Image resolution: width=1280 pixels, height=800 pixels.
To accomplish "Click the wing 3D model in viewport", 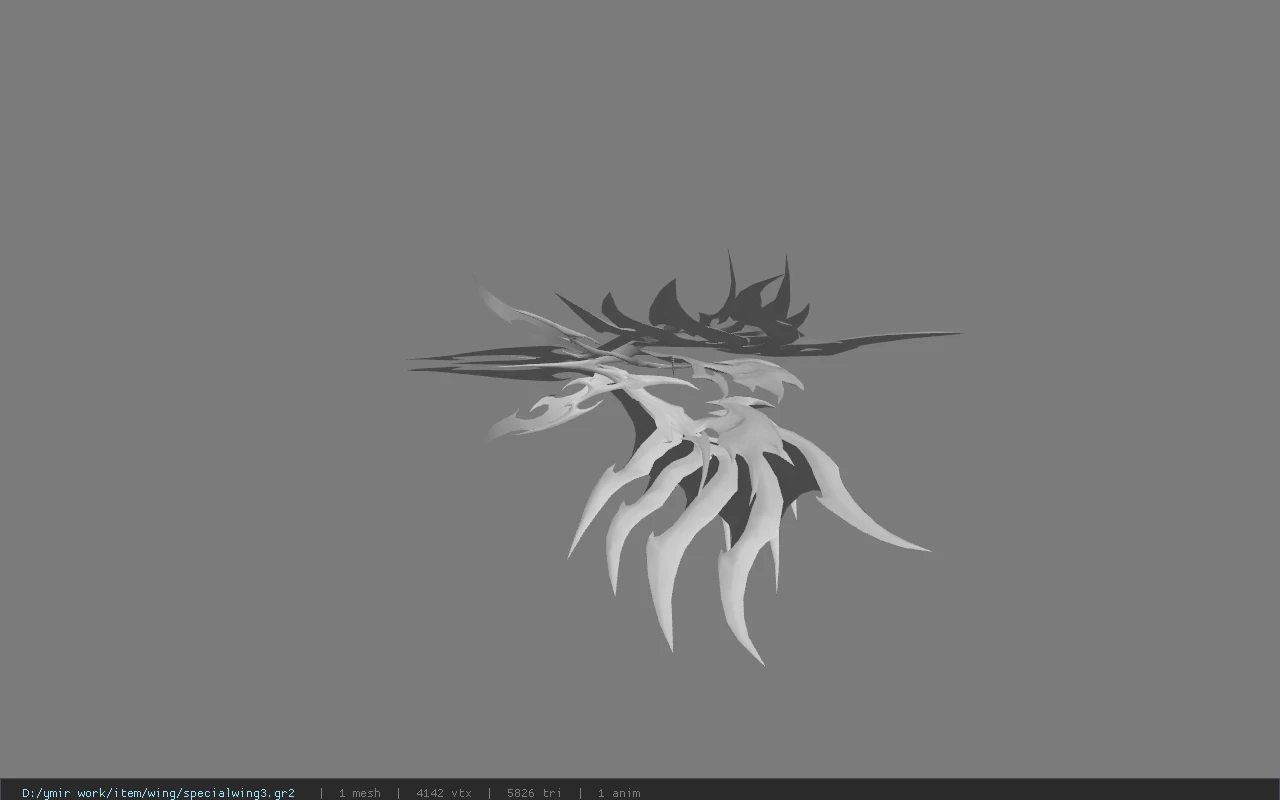I will [x=684, y=458].
